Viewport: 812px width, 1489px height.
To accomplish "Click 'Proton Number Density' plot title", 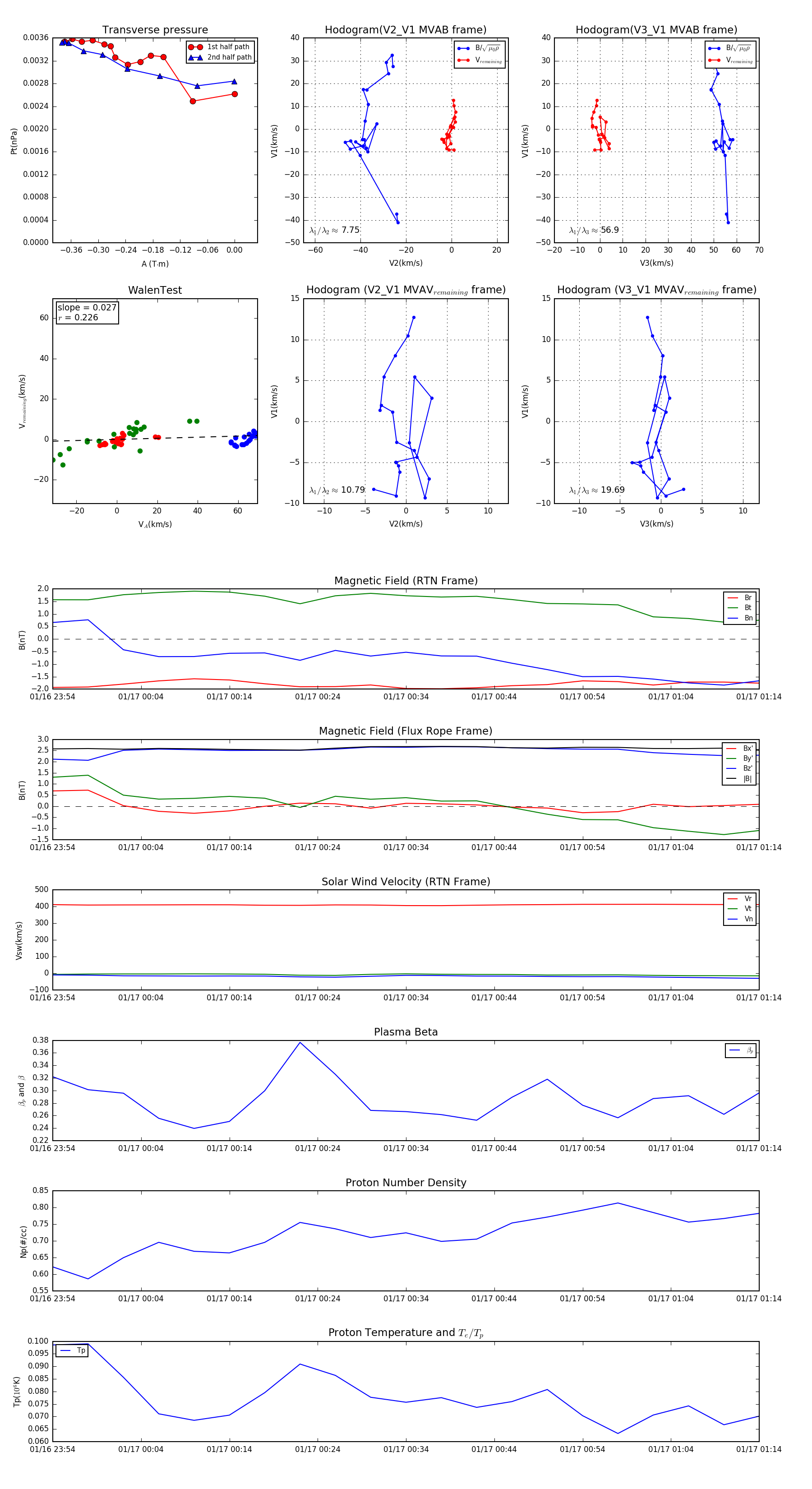I will pyautogui.click(x=406, y=1183).
